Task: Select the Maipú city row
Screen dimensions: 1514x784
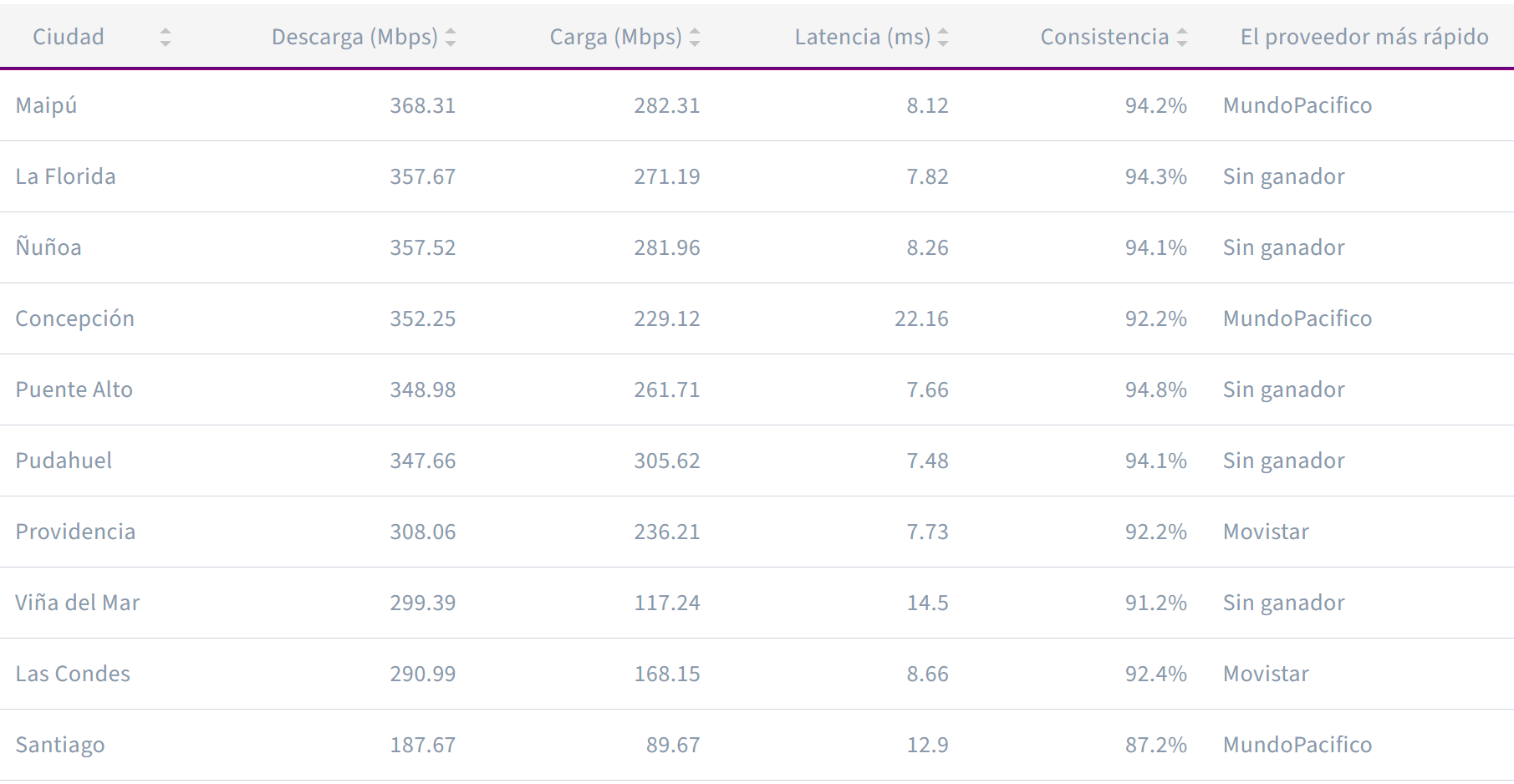Action: tap(47, 105)
